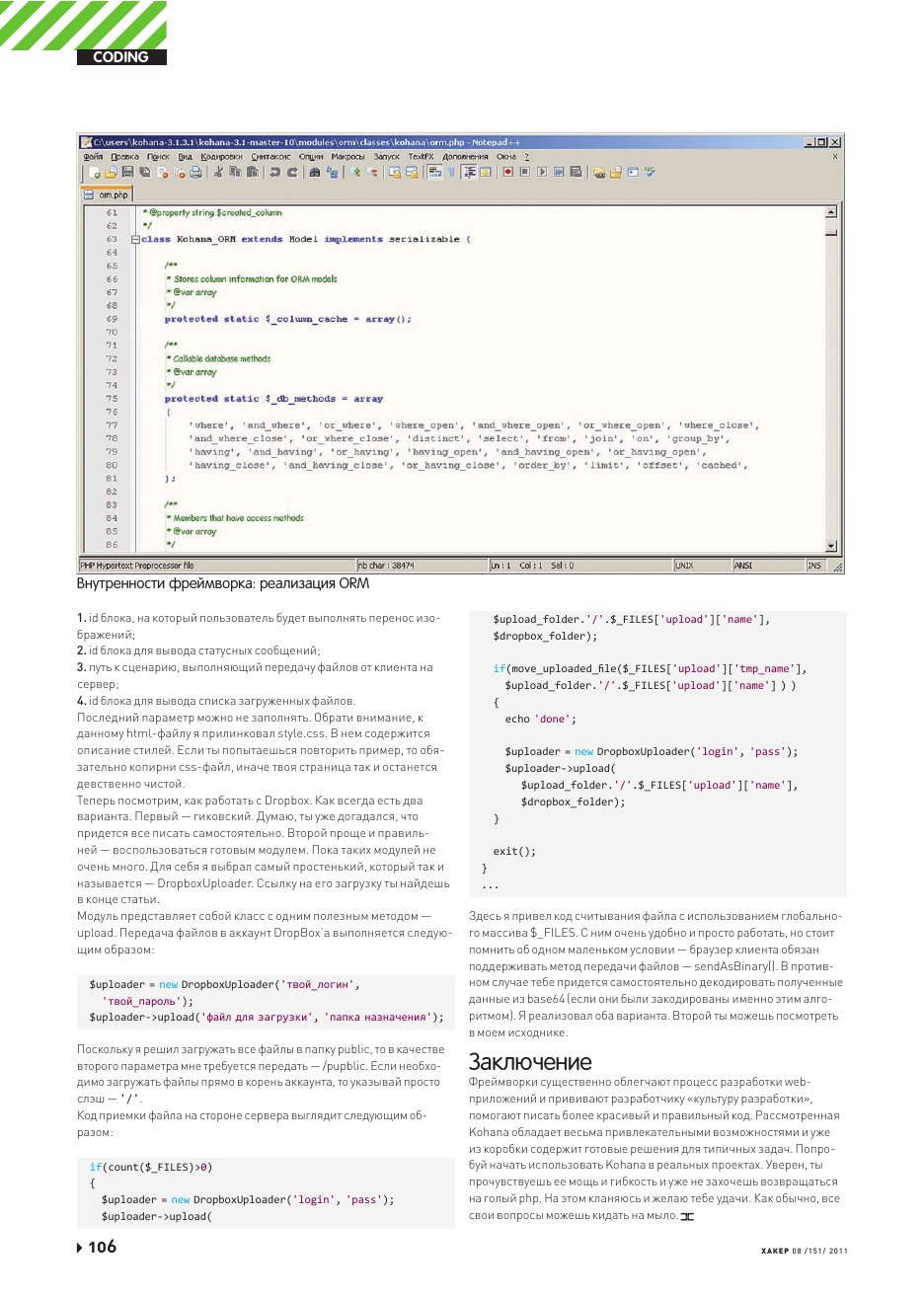The height and width of the screenshot is (1296, 924).
Task: Zoom out using the toolbar icon
Action: pos(372,173)
